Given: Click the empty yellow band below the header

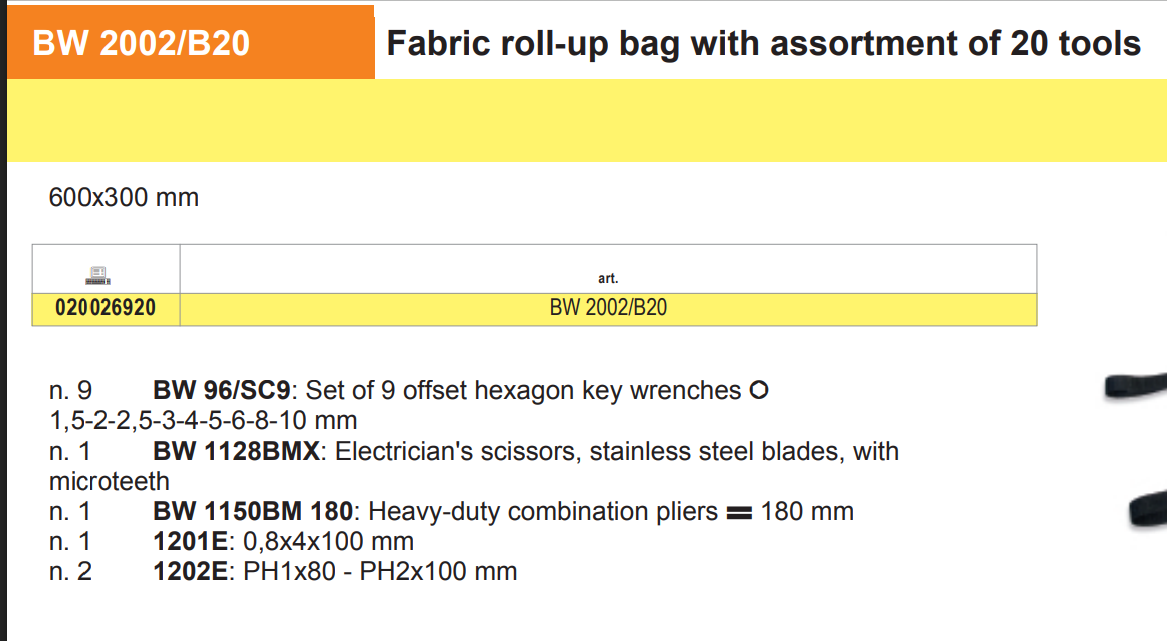Looking at the screenshot, I should click(586, 121).
